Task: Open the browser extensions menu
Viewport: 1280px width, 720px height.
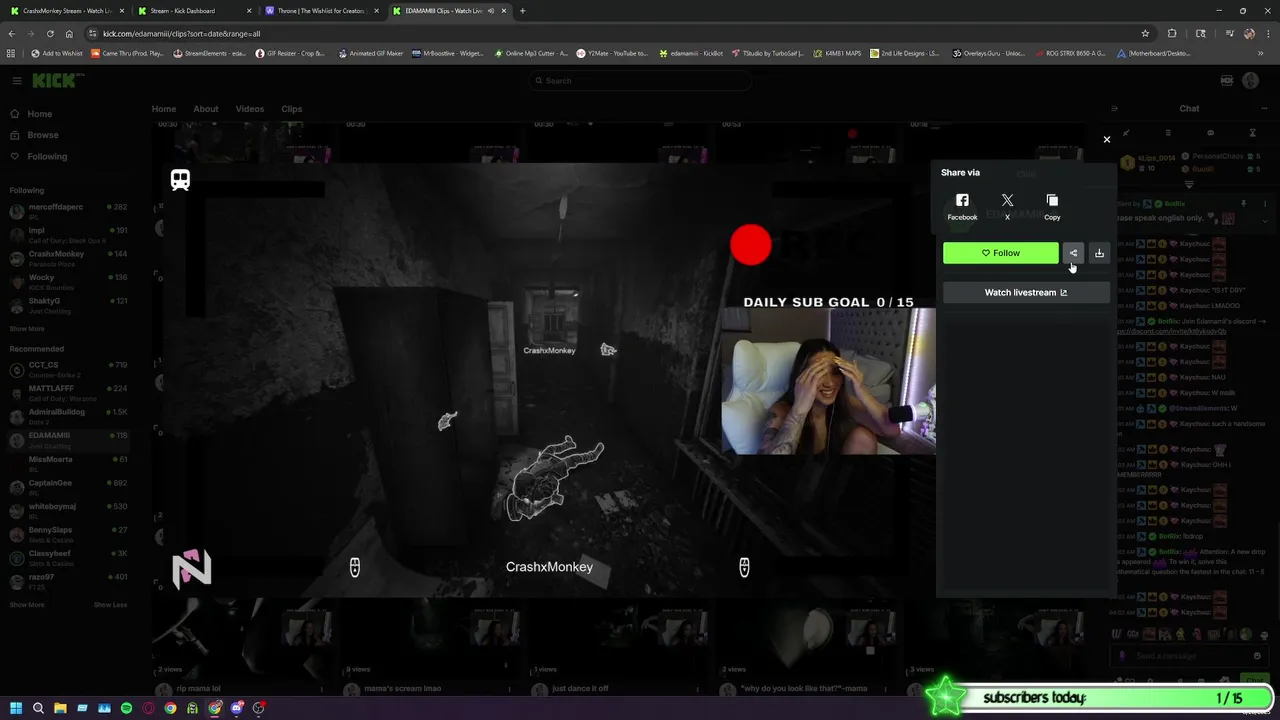Action: tap(1172, 33)
